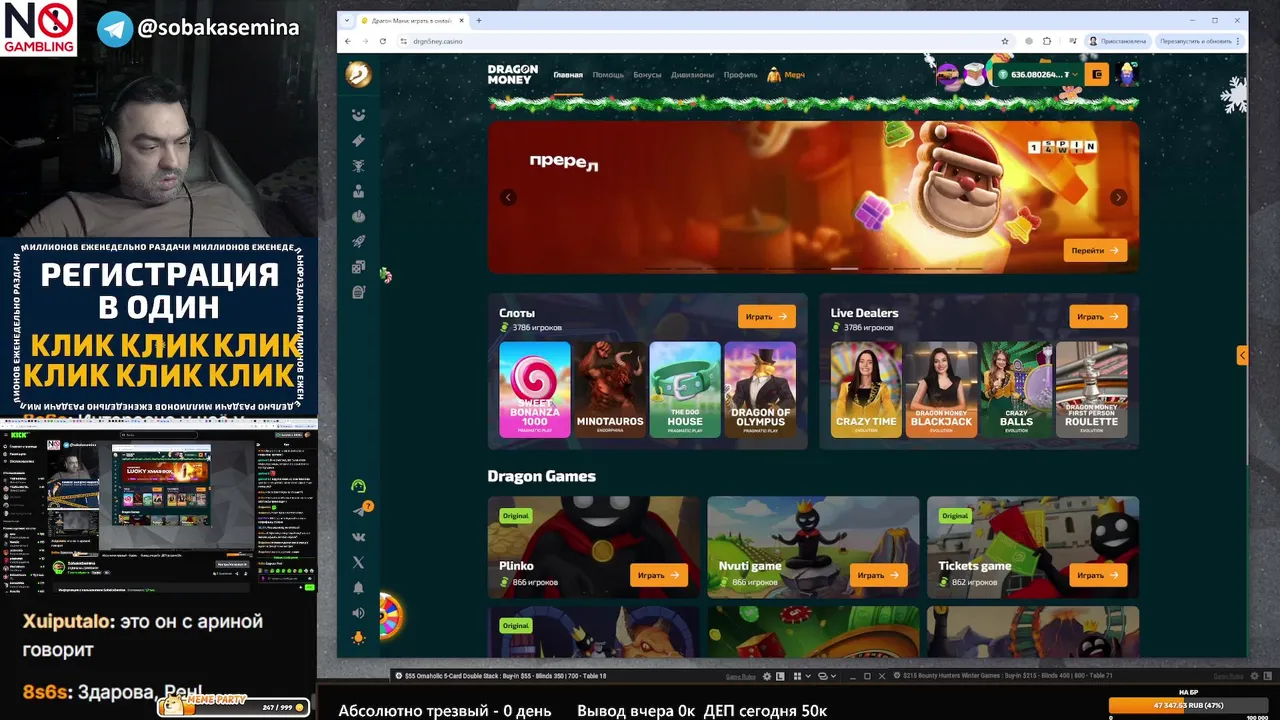Image resolution: width=1280 pixels, height=720 pixels.
Task: Go to next banner slide
Action: (1118, 197)
